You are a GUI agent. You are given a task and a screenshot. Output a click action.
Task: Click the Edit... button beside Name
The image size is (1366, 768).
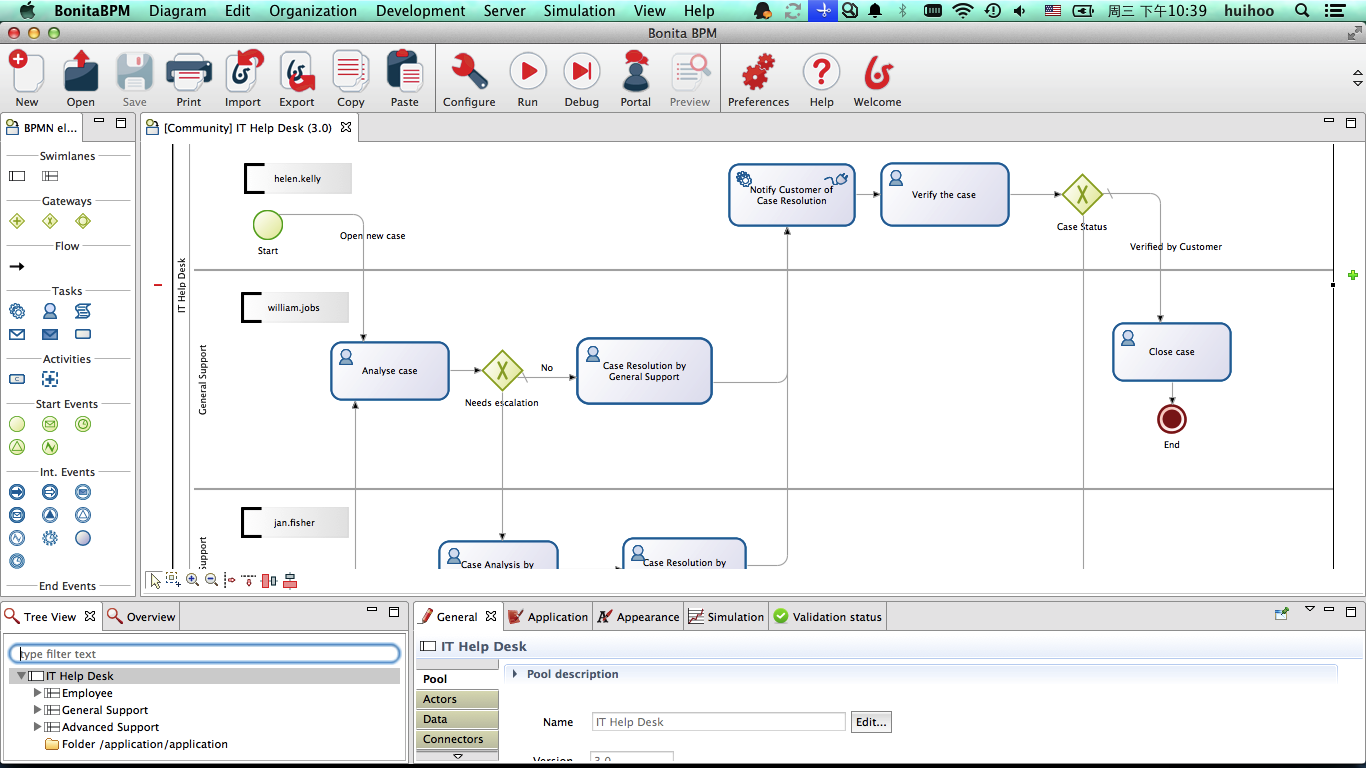(870, 722)
